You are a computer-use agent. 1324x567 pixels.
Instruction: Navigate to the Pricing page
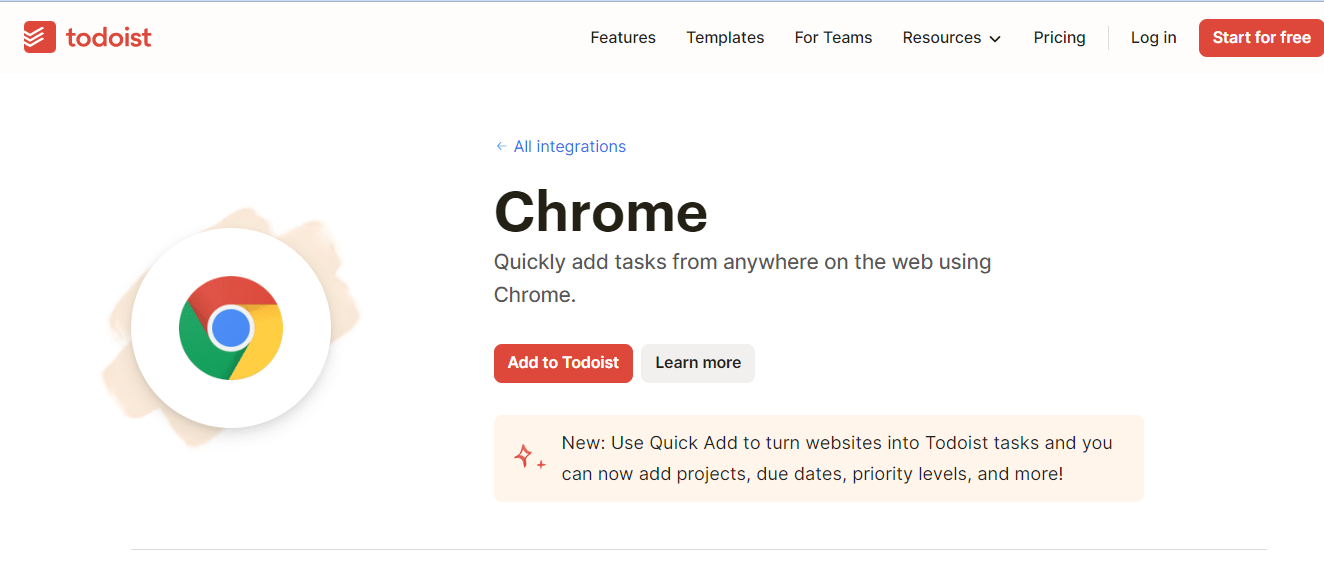point(1059,38)
